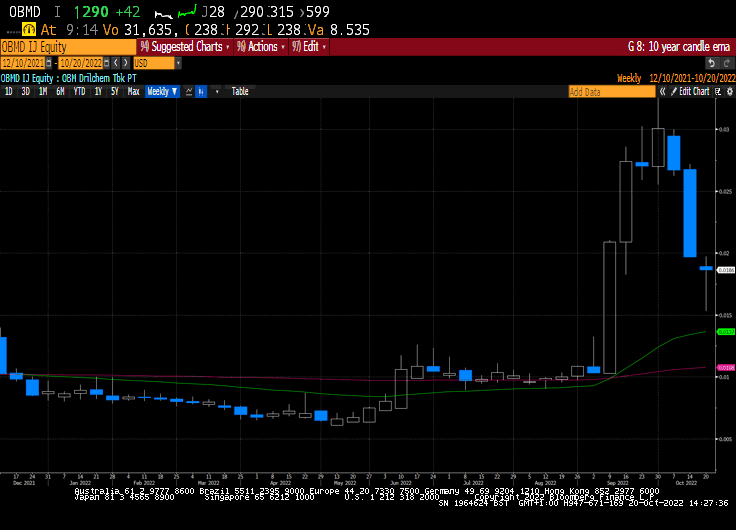
Task: Shift date range forward with right chevron
Action: coord(125,63)
